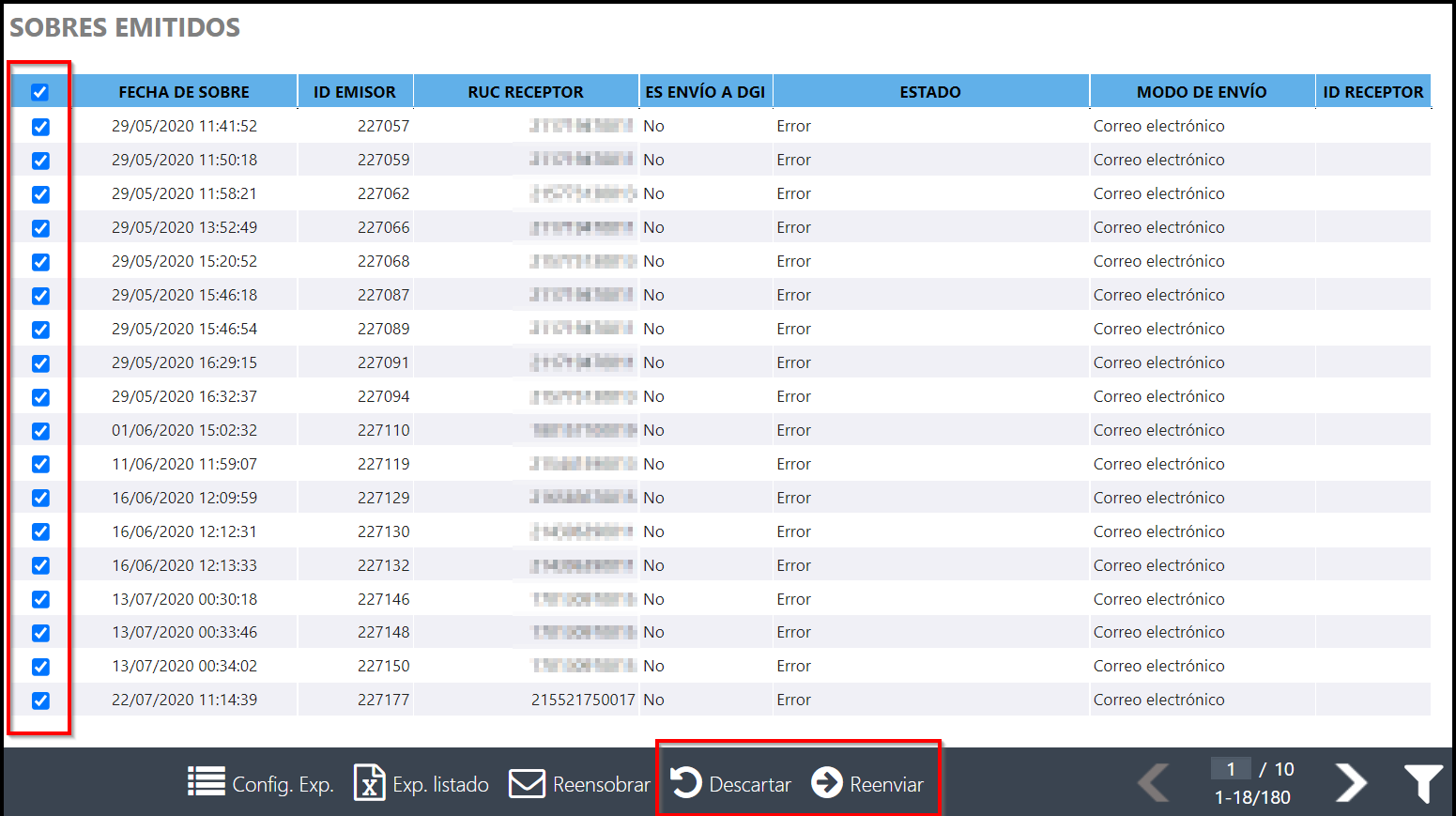Uncheck the row with ID emisor 227057
The image size is (1456, 816).
point(40,127)
